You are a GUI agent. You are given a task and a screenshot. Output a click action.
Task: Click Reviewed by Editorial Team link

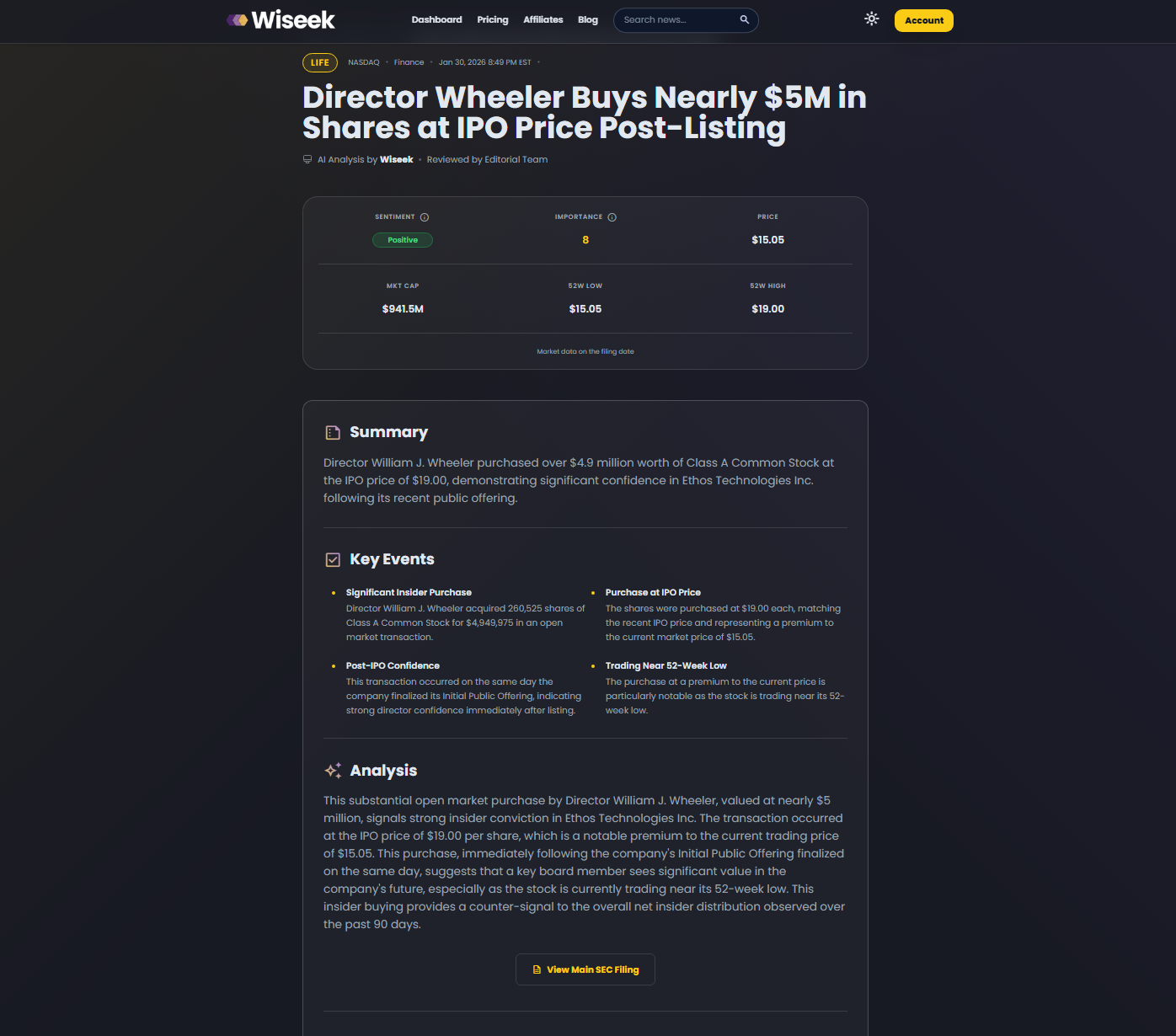coord(487,159)
